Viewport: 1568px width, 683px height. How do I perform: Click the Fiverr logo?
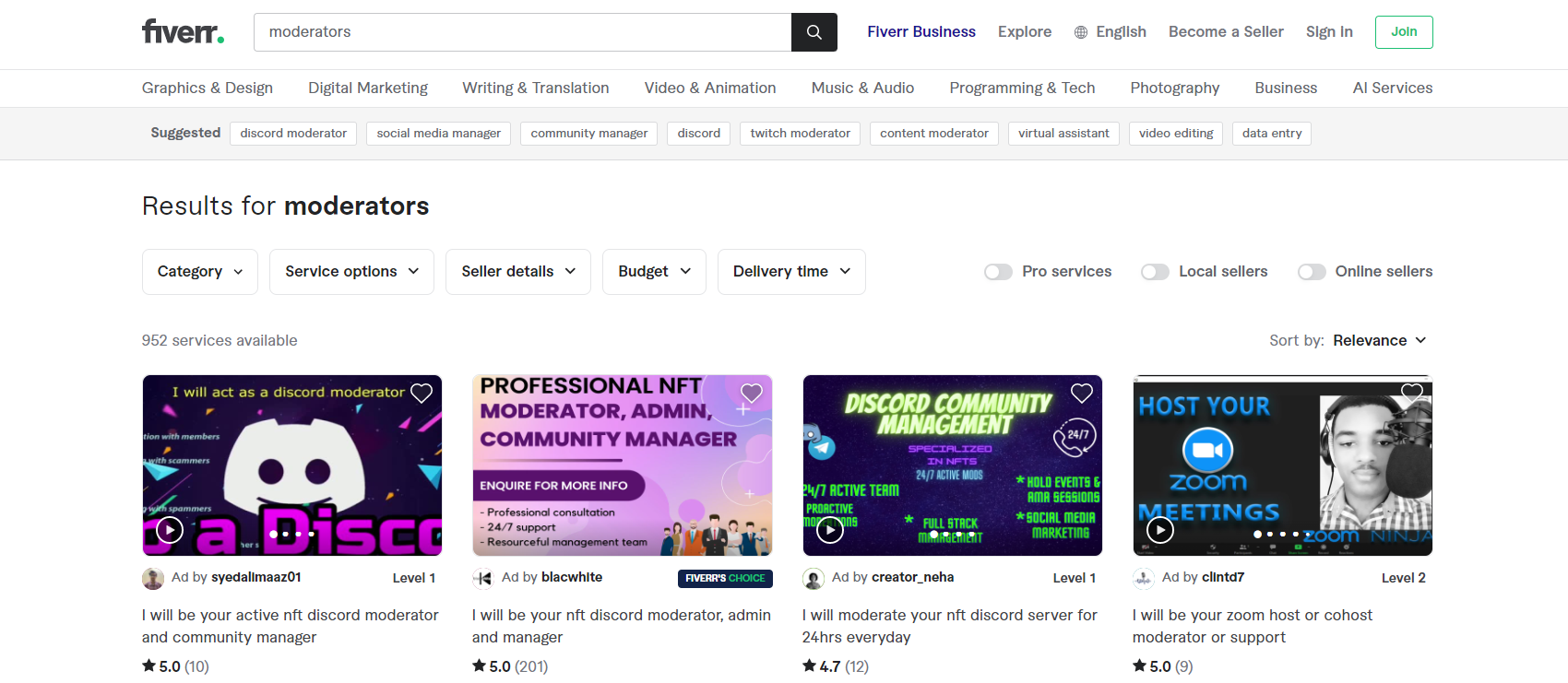pos(183,31)
